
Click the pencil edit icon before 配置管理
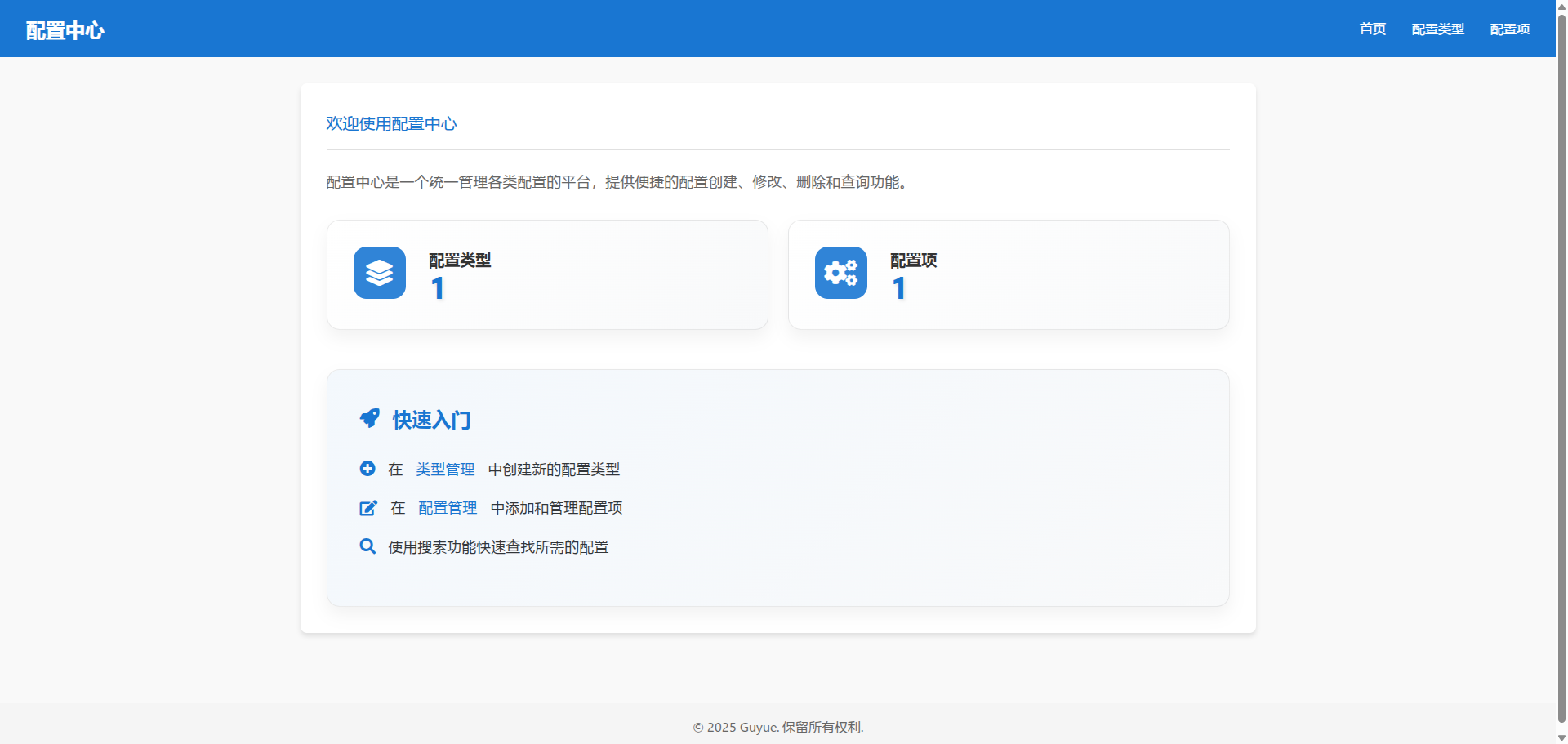(x=368, y=508)
